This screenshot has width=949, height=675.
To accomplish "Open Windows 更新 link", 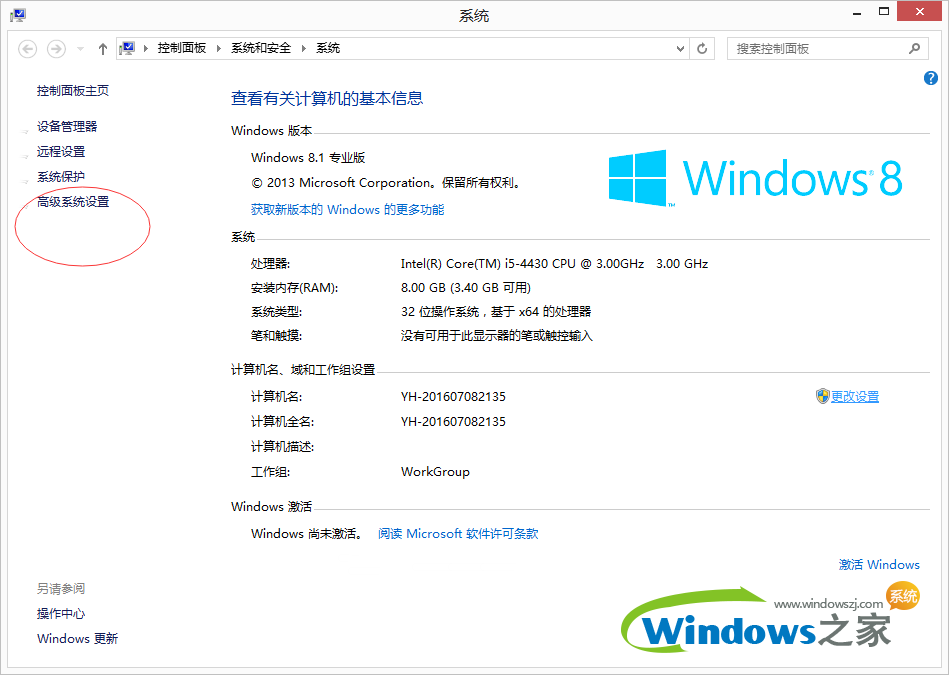I will pos(77,638).
